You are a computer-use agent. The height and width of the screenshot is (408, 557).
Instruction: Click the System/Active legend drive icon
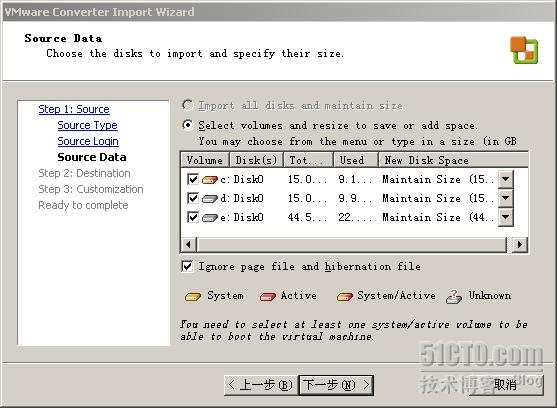click(x=345, y=297)
